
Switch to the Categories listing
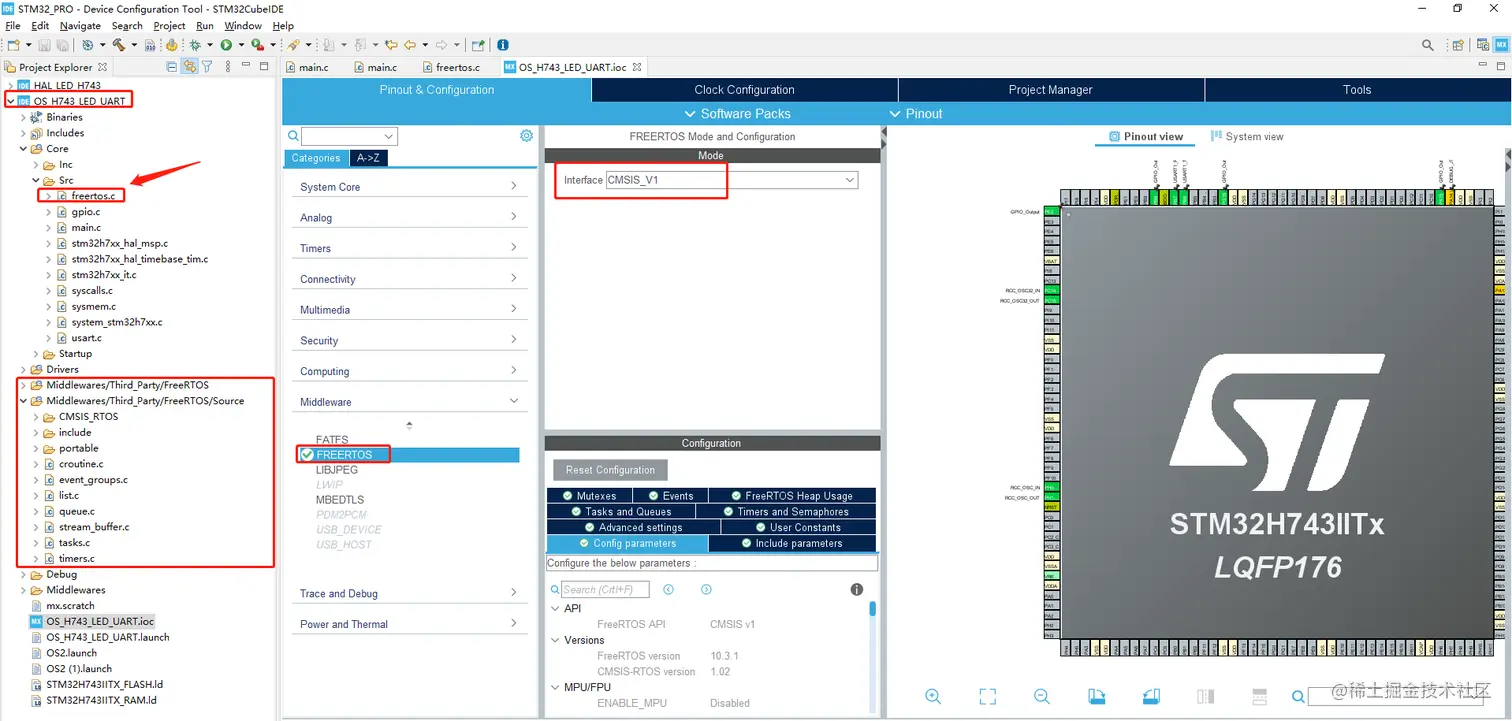click(316, 158)
